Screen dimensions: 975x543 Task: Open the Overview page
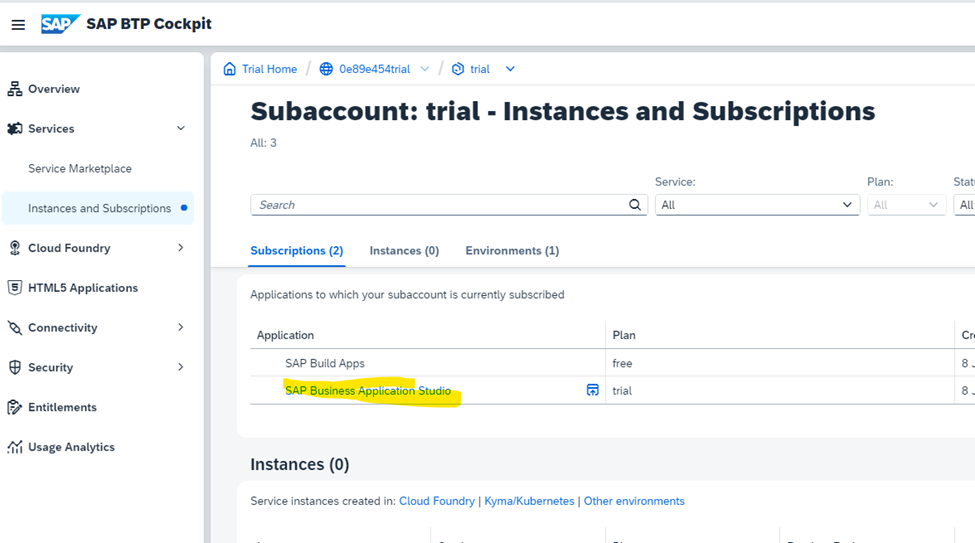(x=54, y=89)
